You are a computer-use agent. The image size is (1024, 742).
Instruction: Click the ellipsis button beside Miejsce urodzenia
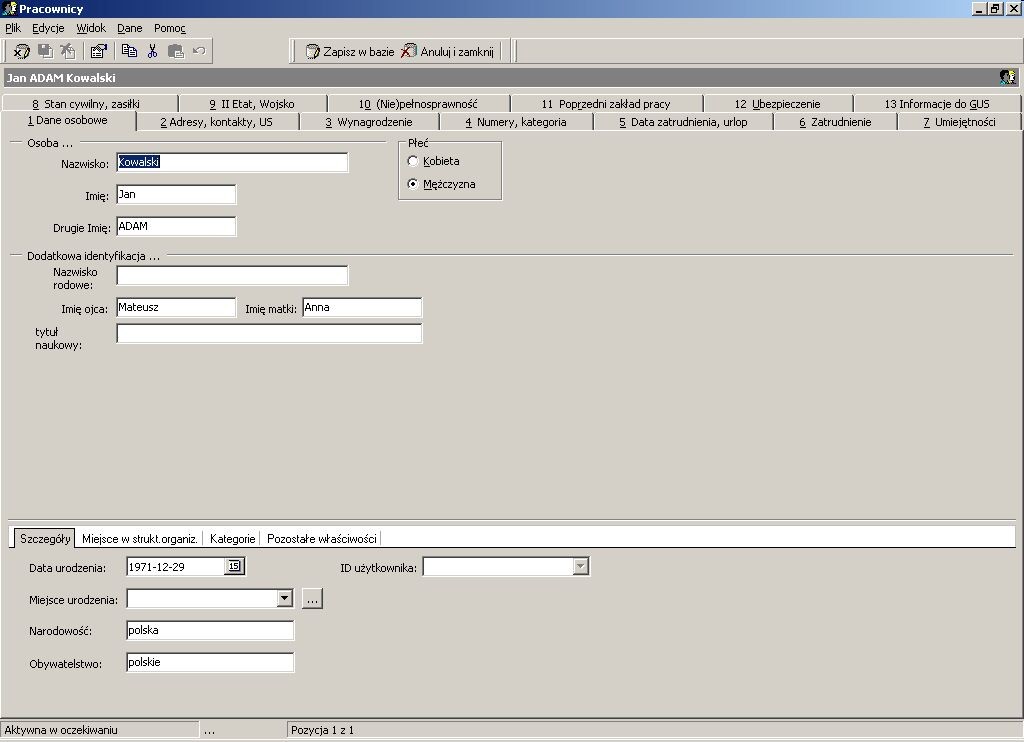tap(312, 598)
